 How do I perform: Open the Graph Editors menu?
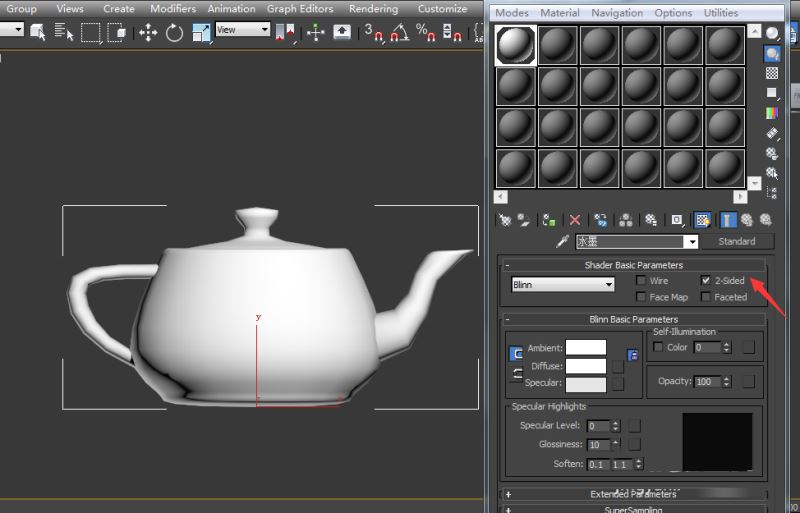coord(300,9)
